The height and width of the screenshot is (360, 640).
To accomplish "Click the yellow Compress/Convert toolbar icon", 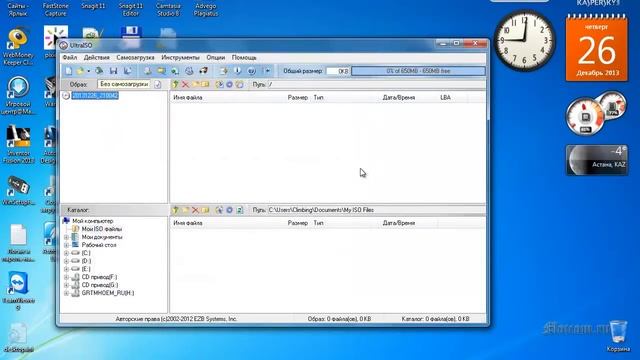I will (x=162, y=71).
